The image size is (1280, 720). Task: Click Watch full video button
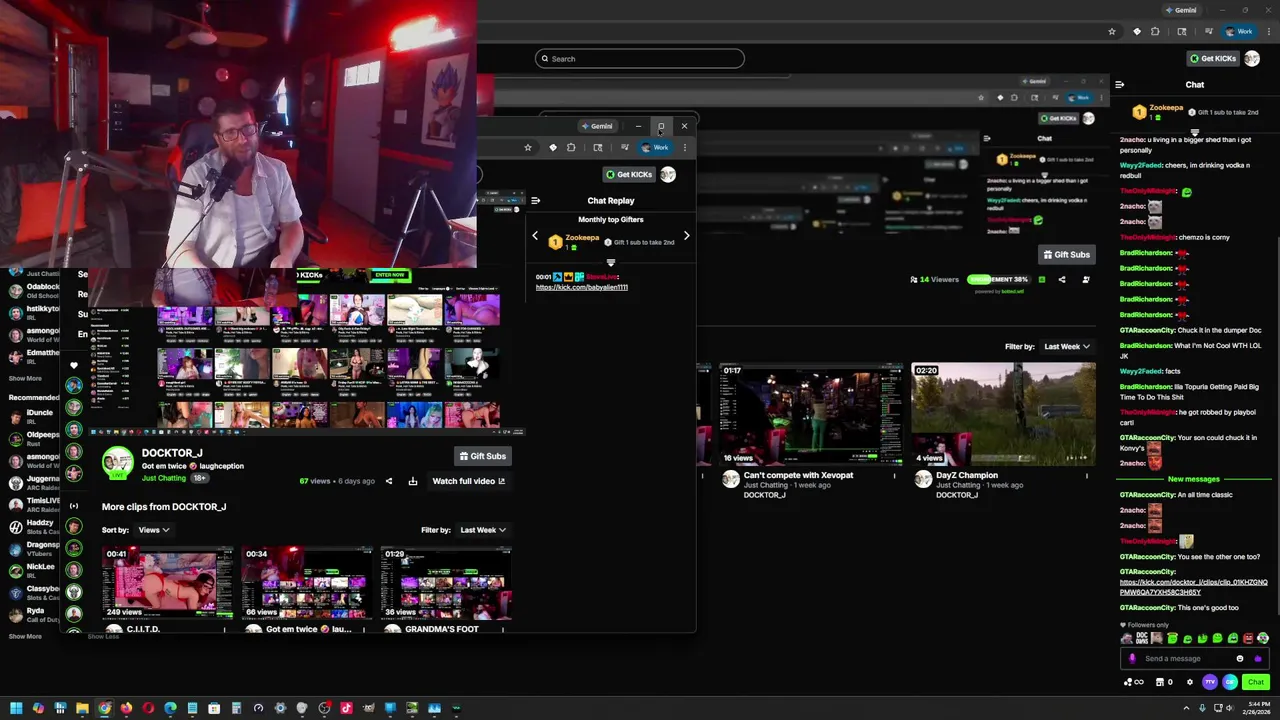click(x=468, y=481)
